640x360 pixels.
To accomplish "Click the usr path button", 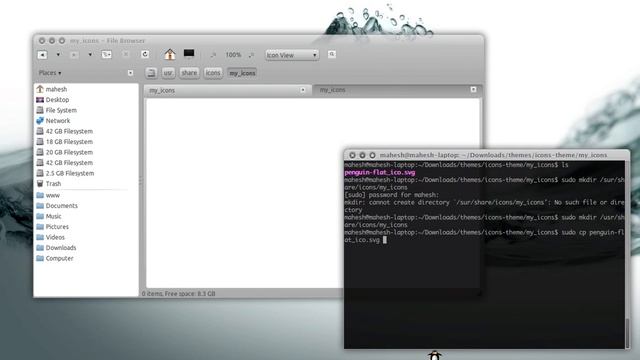I will (168, 73).
